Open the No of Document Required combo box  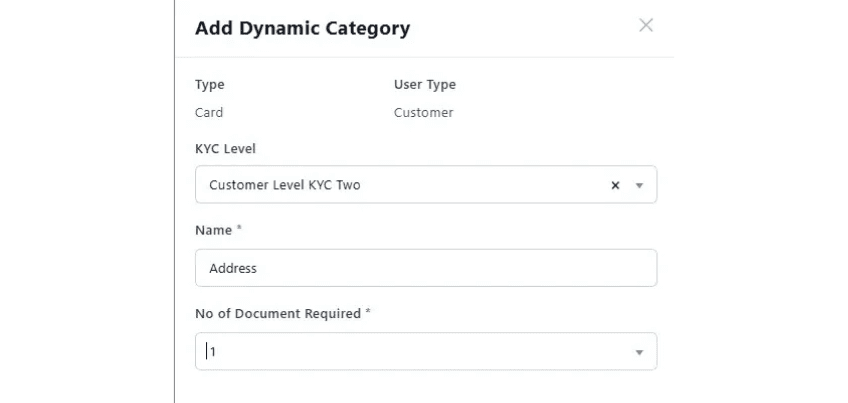click(x=426, y=351)
